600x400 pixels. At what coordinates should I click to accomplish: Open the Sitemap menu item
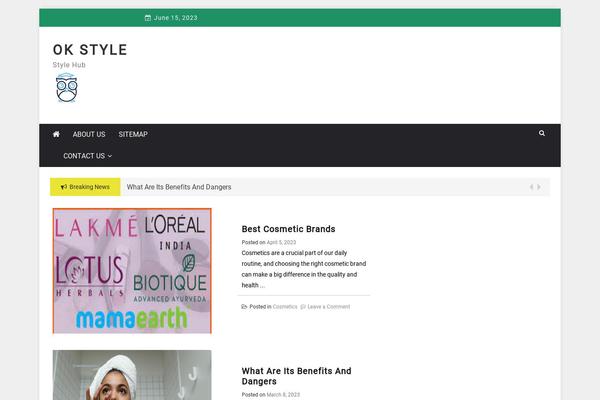133,134
